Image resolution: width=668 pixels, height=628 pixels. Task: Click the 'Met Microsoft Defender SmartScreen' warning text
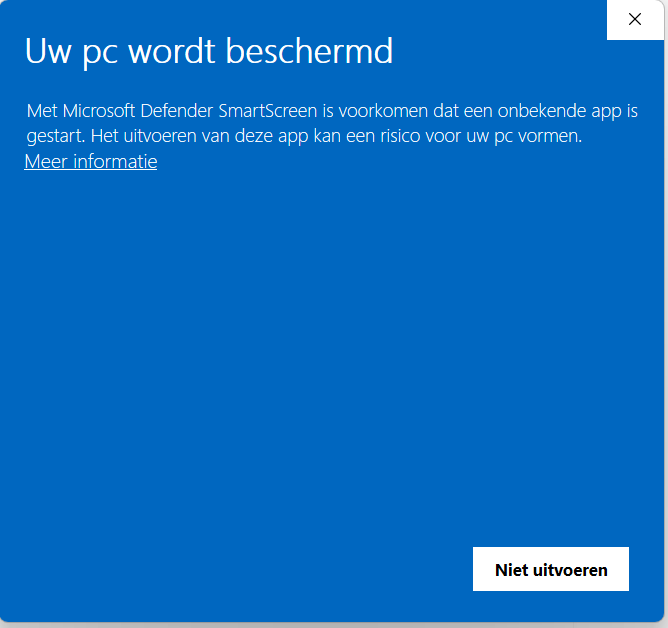tap(332, 123)
